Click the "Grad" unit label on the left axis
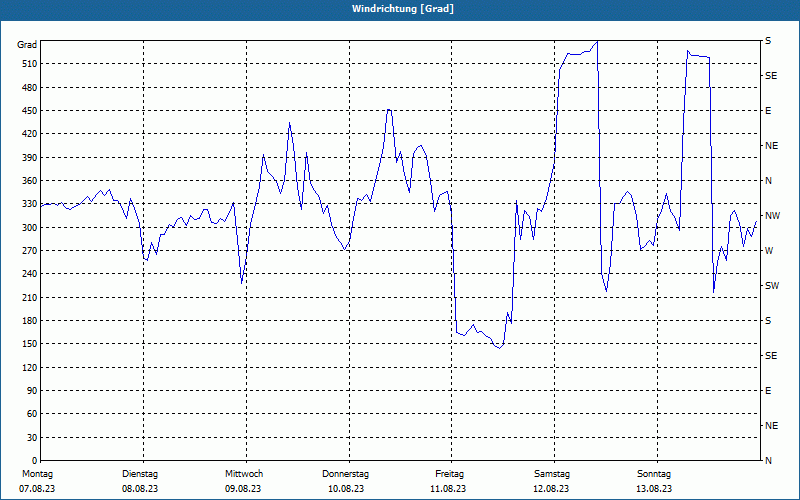 pyautogui.click(x=27, y=45)
